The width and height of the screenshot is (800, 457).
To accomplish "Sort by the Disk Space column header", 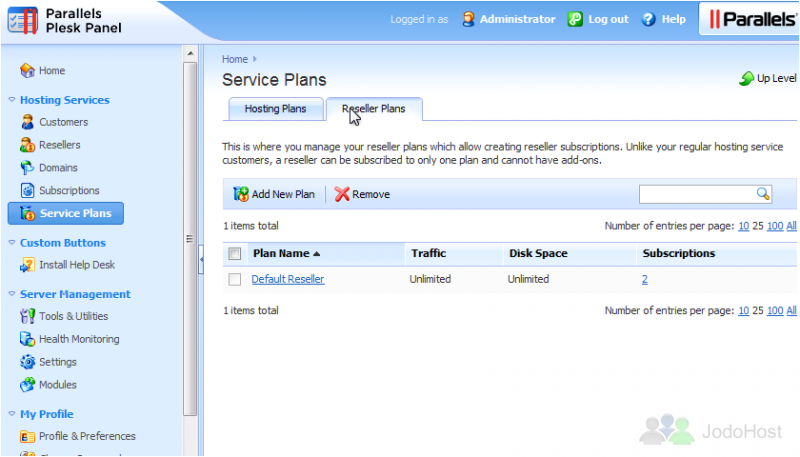I will point(538,253).
